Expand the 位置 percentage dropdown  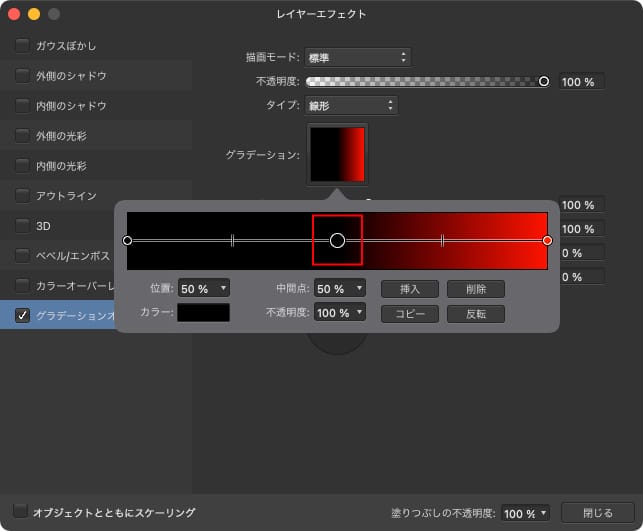click(x=204, y=288)
